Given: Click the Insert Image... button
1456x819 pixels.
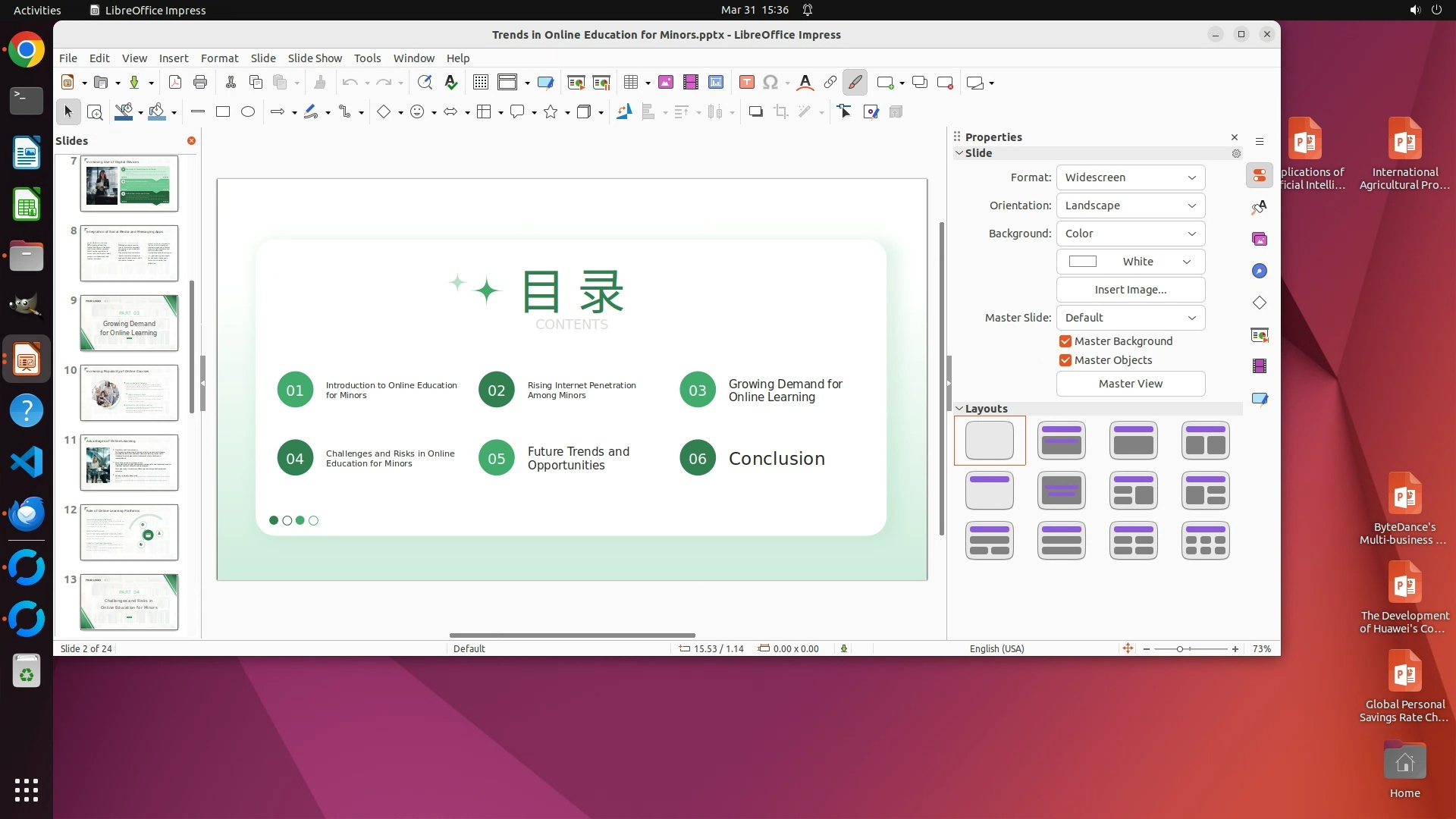Looking at the screenshot, I should coord(1130,290).
